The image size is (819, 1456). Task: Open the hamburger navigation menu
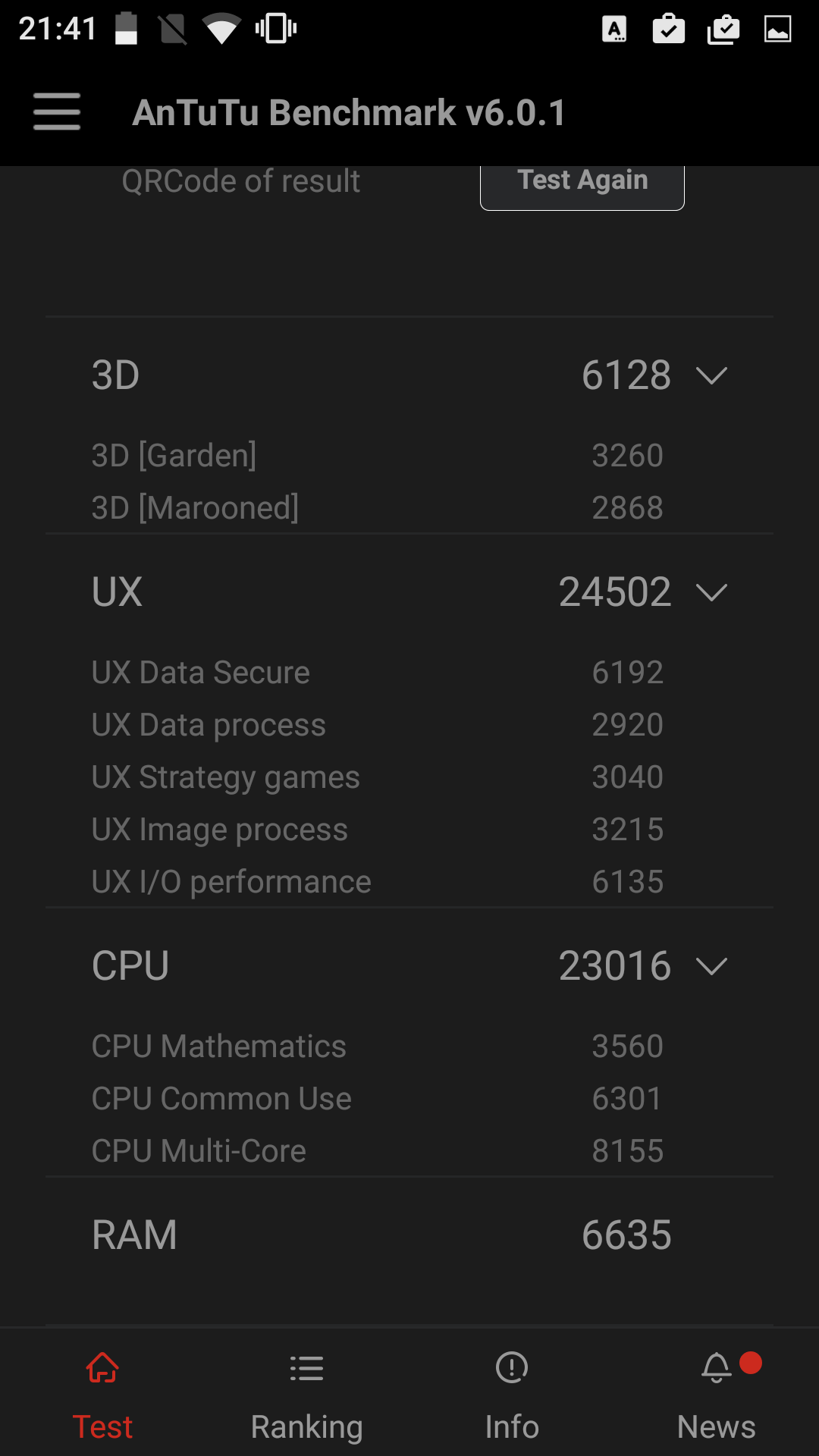tap(57, 111)
